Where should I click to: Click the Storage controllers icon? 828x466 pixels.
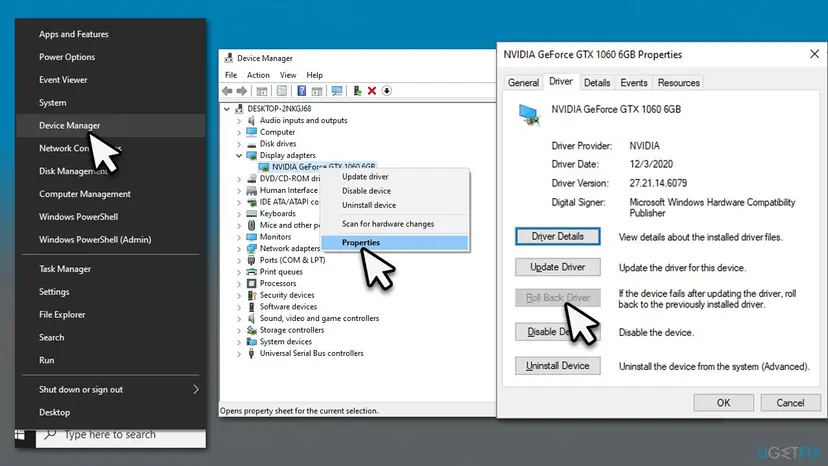click(x=251, y=330)
